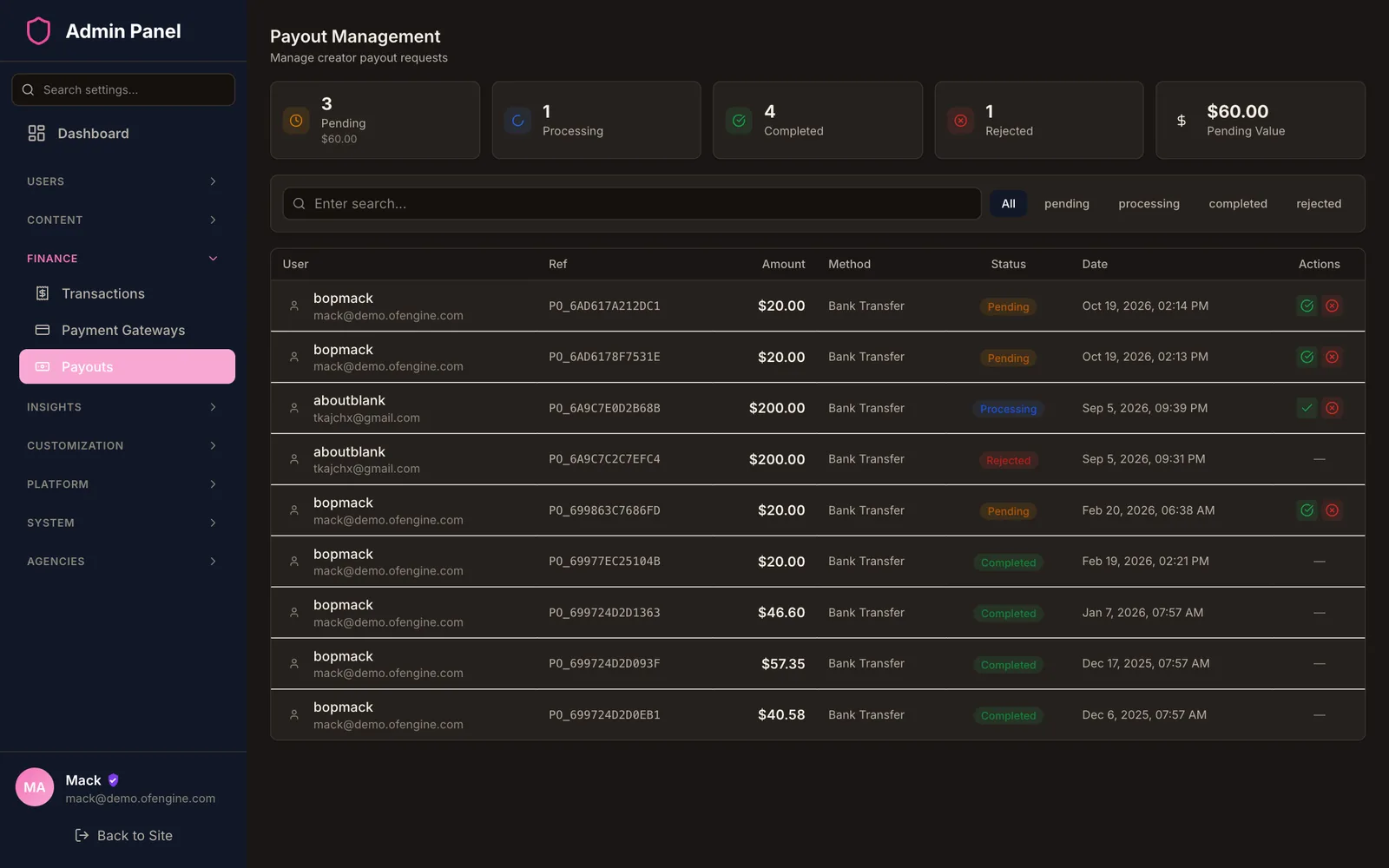Click the Transactions receipt icon
The width and height of the screenshot is (1389, 868).
click(42, 293)
